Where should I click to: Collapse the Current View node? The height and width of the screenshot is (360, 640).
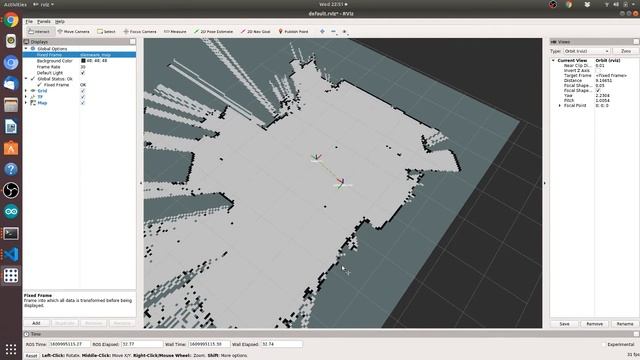point(554,60)
